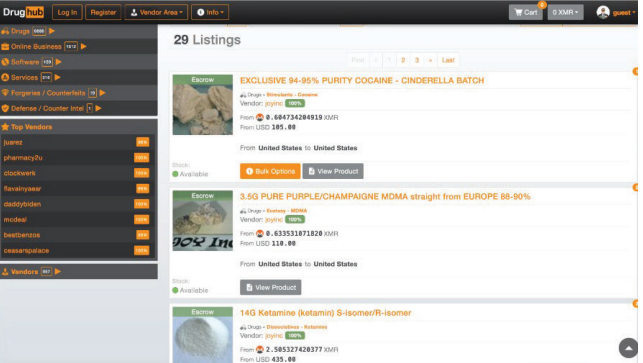Viewport: 643px width, 363px height.
Task: Click the Log In button
Action: 67,12
